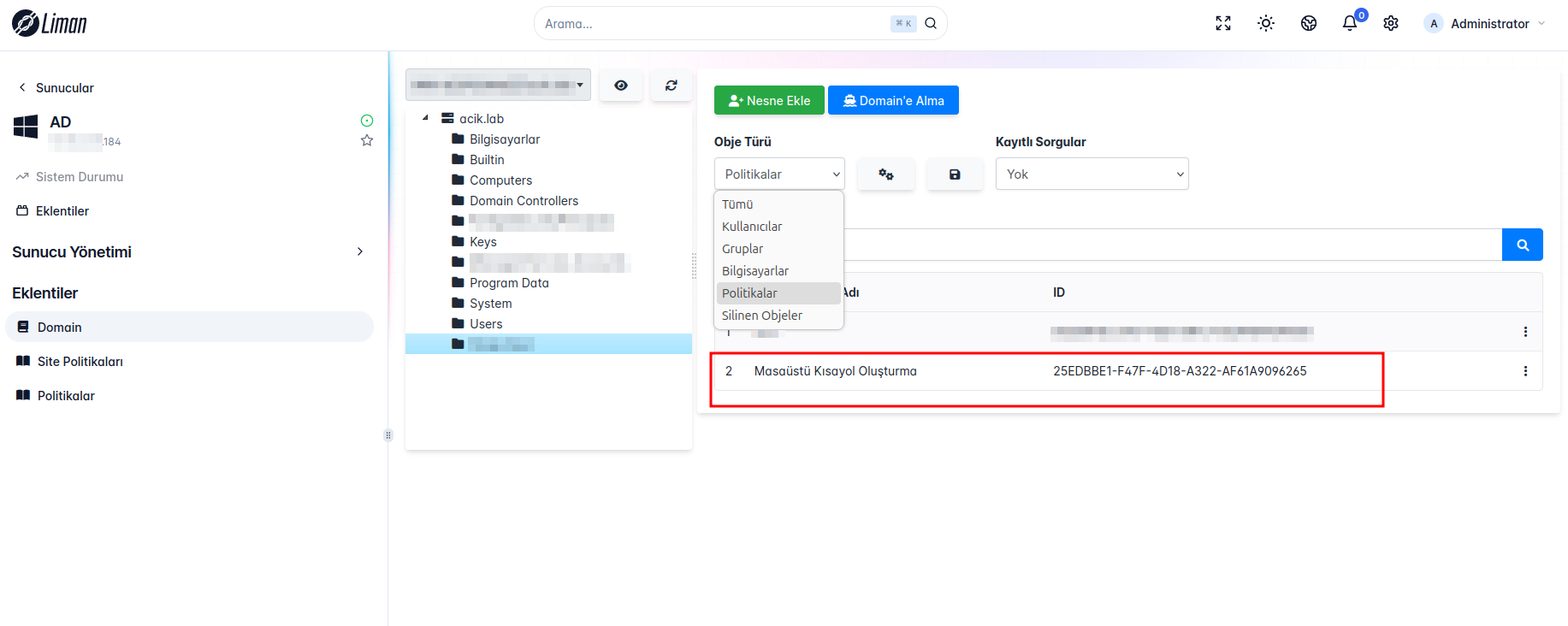Click the Site Politikaları book icon
Viewport: 1568px width, 626px height.
coord(23,361)
